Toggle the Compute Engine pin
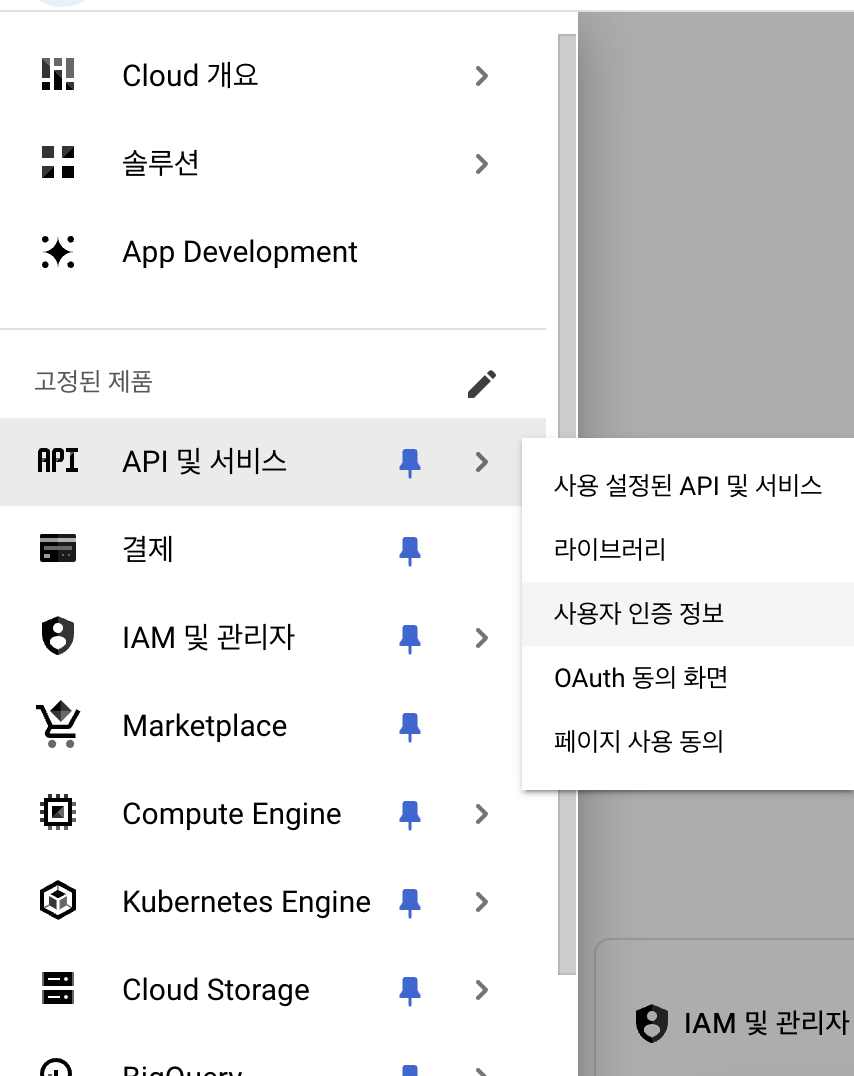 pos(410,813)
